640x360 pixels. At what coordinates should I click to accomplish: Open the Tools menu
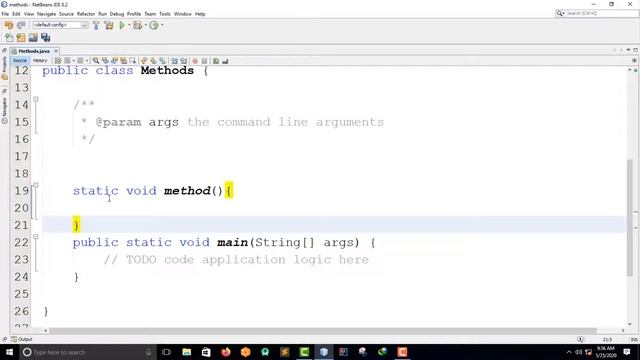click(x=165, y=14)
